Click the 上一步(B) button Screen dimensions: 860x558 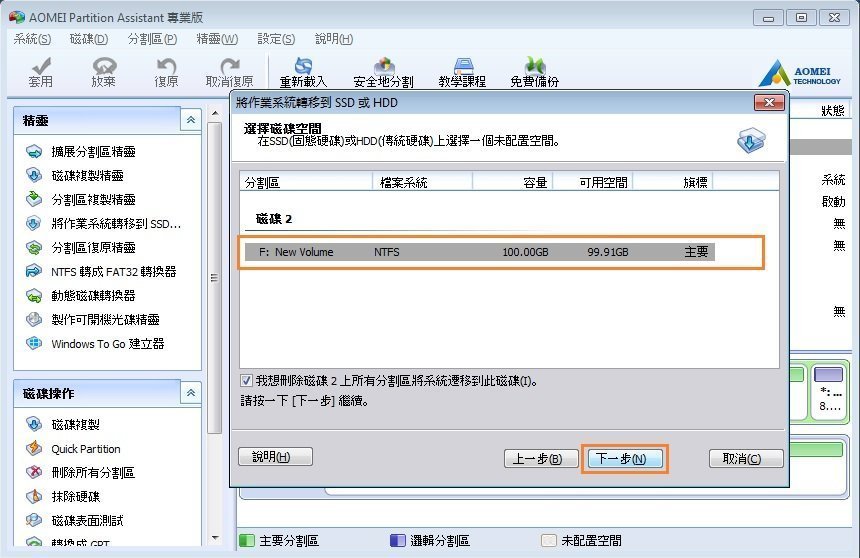pos(541,459)
